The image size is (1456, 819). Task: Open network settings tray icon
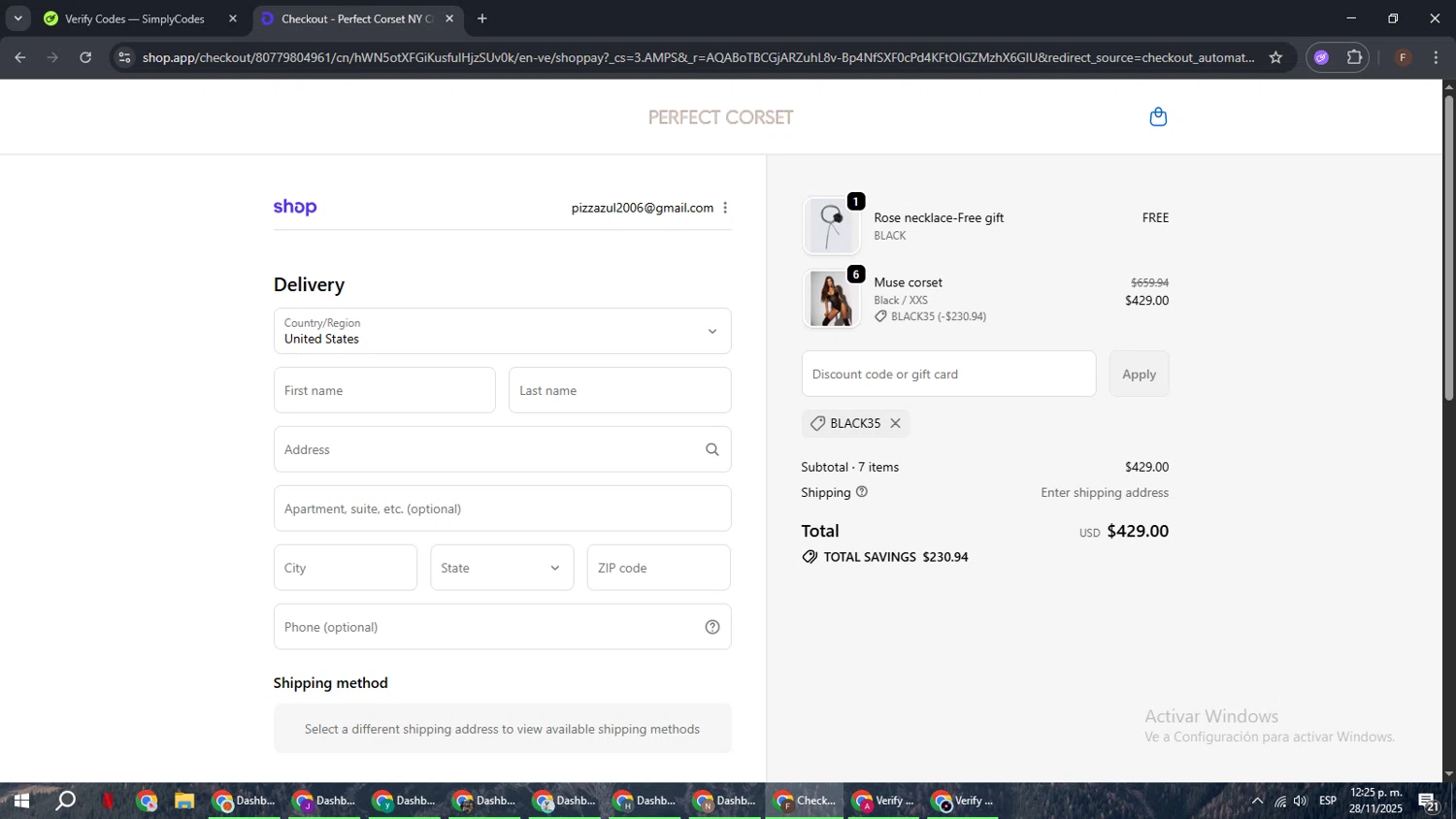click(x=1280, y=801)
